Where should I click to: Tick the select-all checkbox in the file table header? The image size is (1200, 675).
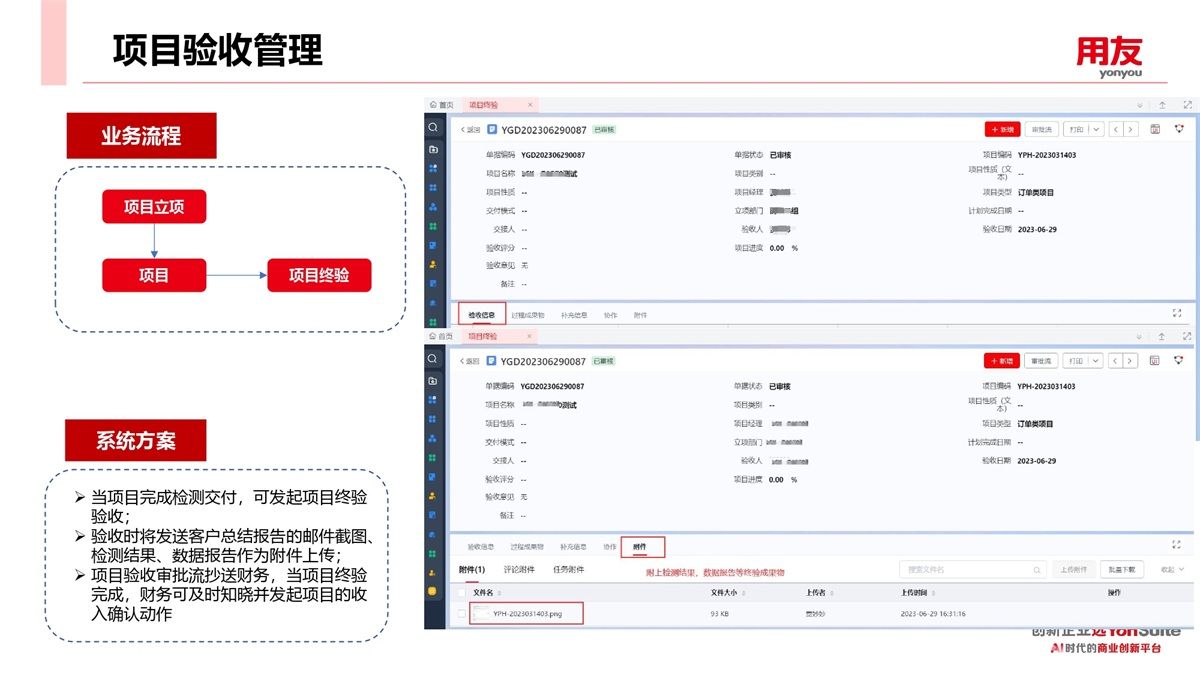point(461,593)
